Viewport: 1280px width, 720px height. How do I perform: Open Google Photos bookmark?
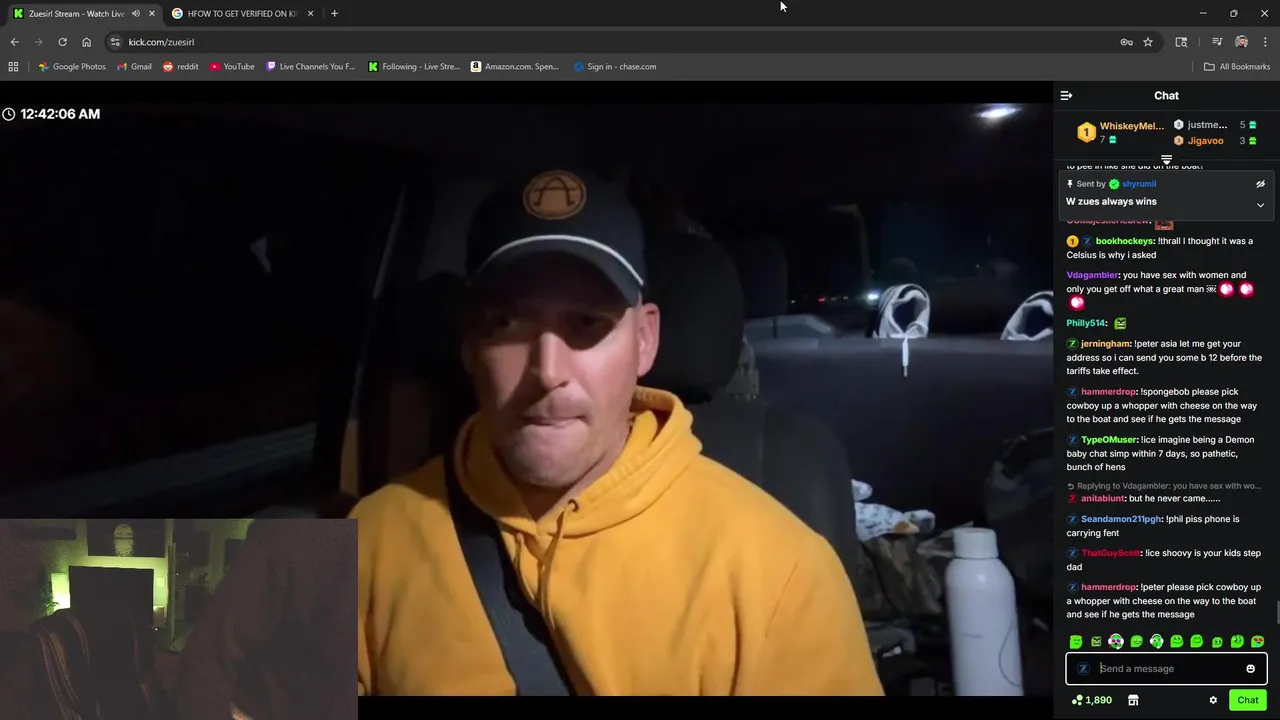coord(72,67)
